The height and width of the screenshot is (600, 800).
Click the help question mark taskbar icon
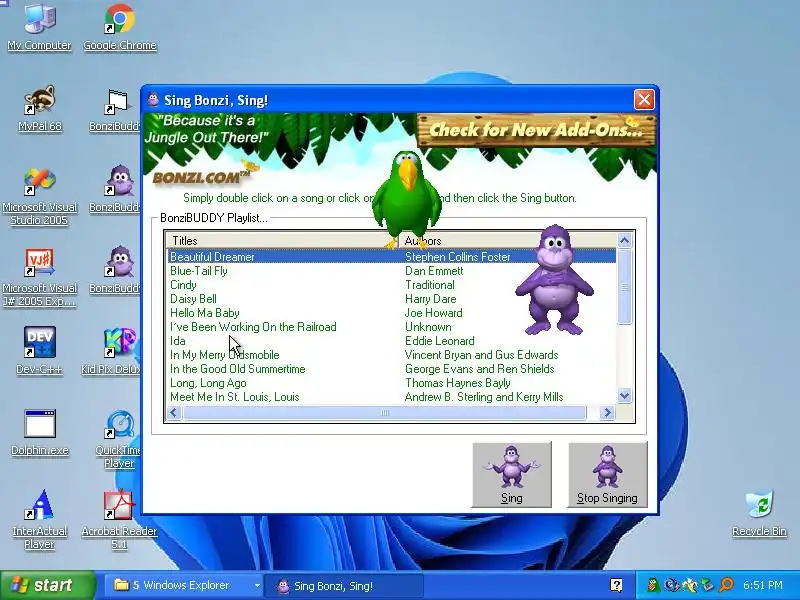[616, 585]
